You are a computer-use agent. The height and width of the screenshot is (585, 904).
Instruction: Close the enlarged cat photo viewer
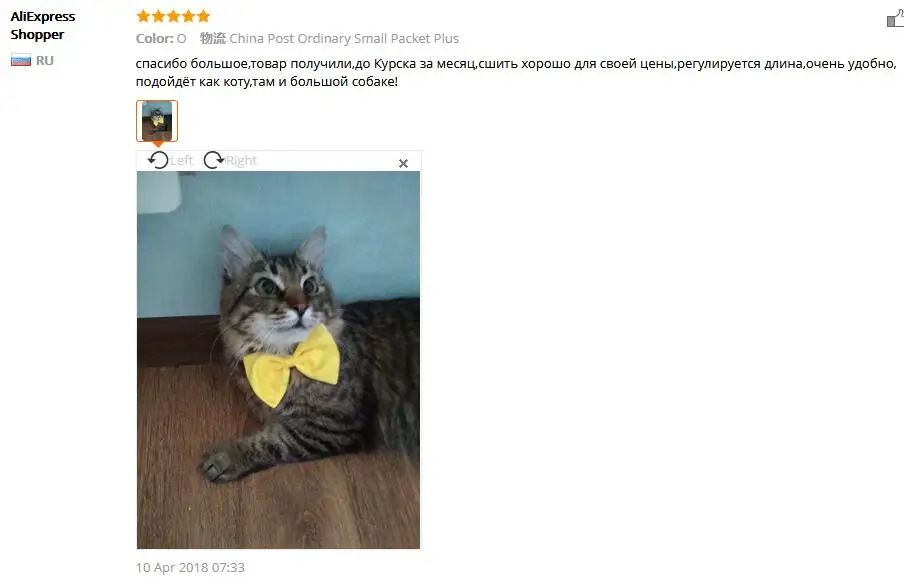pyautogui.click(x=404, y=163)
